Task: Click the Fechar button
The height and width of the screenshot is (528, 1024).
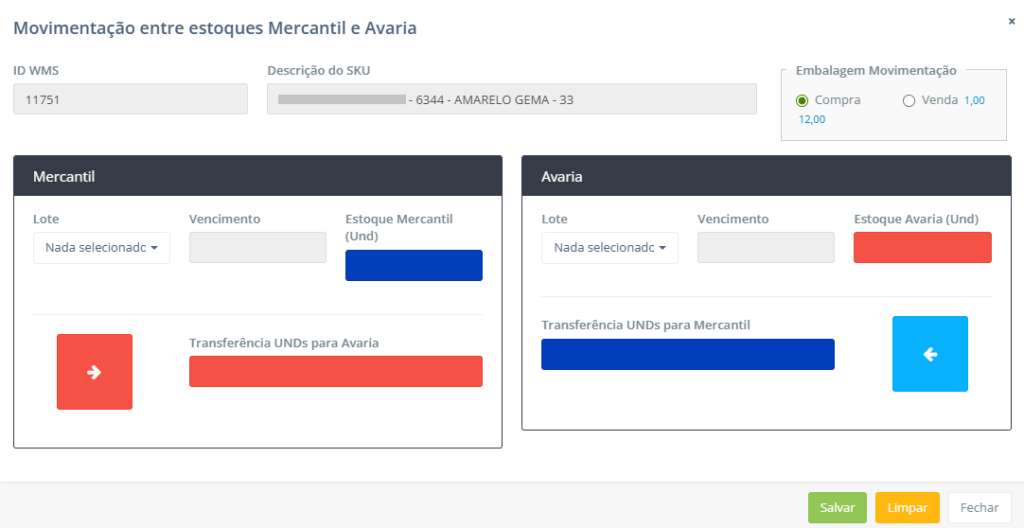Action: 979,508
